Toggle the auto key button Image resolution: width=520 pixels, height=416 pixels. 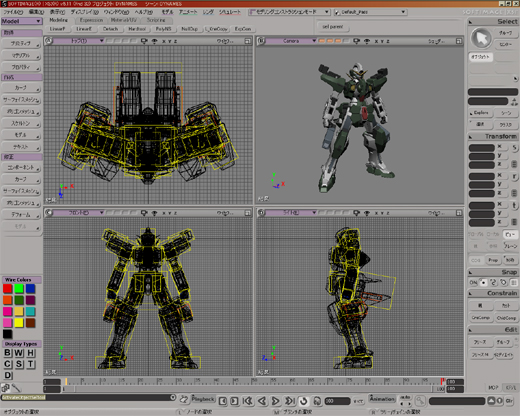[405, 397]
